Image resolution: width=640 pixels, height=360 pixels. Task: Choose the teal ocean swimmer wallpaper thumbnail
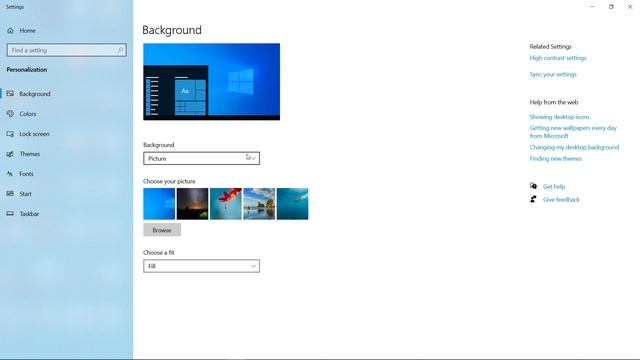[x=293, y=204]
